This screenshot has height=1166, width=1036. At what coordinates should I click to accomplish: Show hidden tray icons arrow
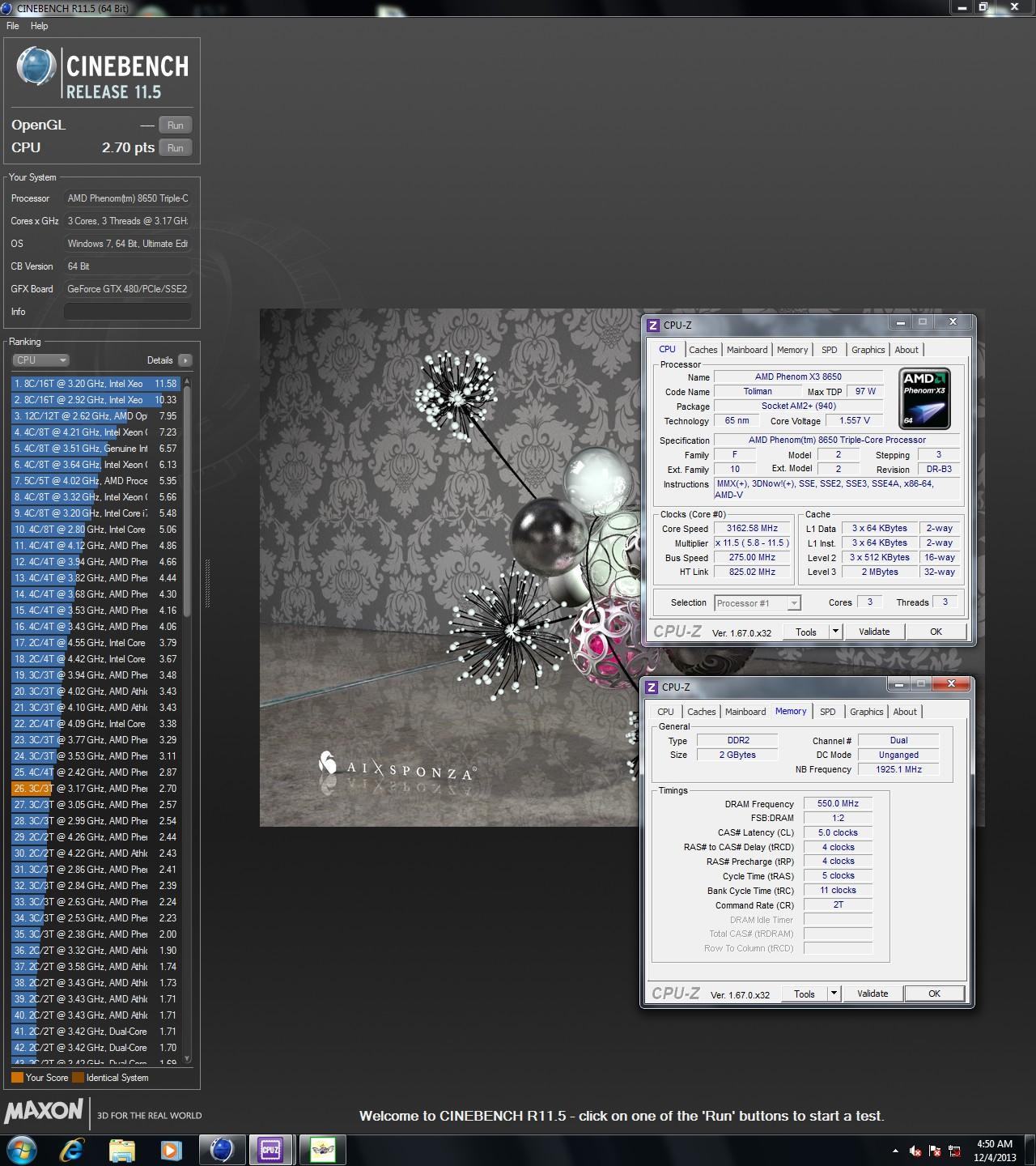click(x=895, y=1151)
